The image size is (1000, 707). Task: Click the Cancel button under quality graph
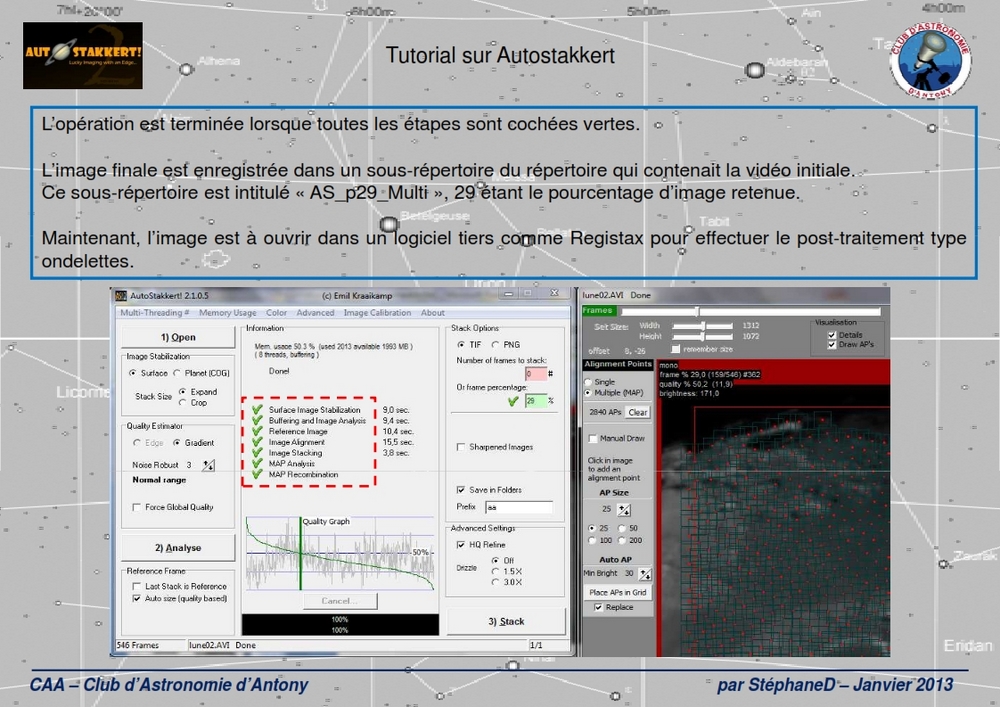(x=340, y=601)
